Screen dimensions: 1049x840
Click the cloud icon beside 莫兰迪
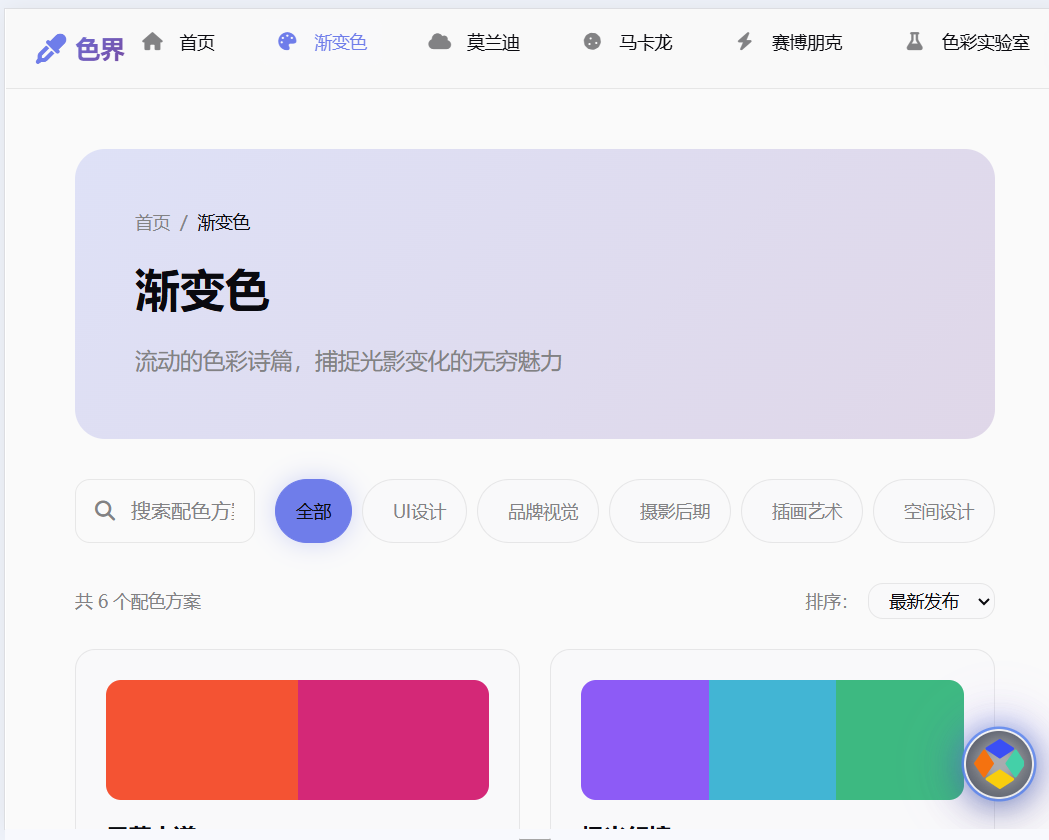point(440,42)
